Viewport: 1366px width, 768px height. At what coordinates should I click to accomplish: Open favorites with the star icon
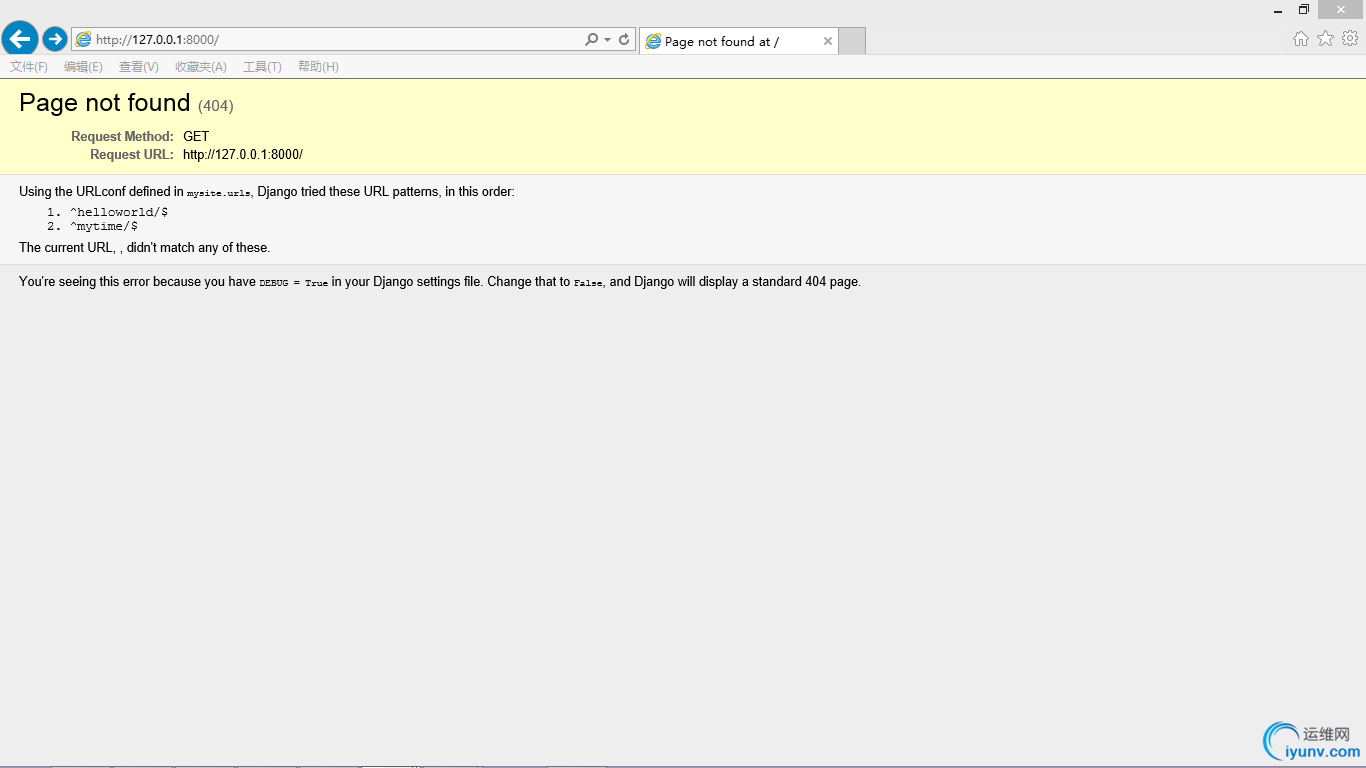coord(1325,38)
